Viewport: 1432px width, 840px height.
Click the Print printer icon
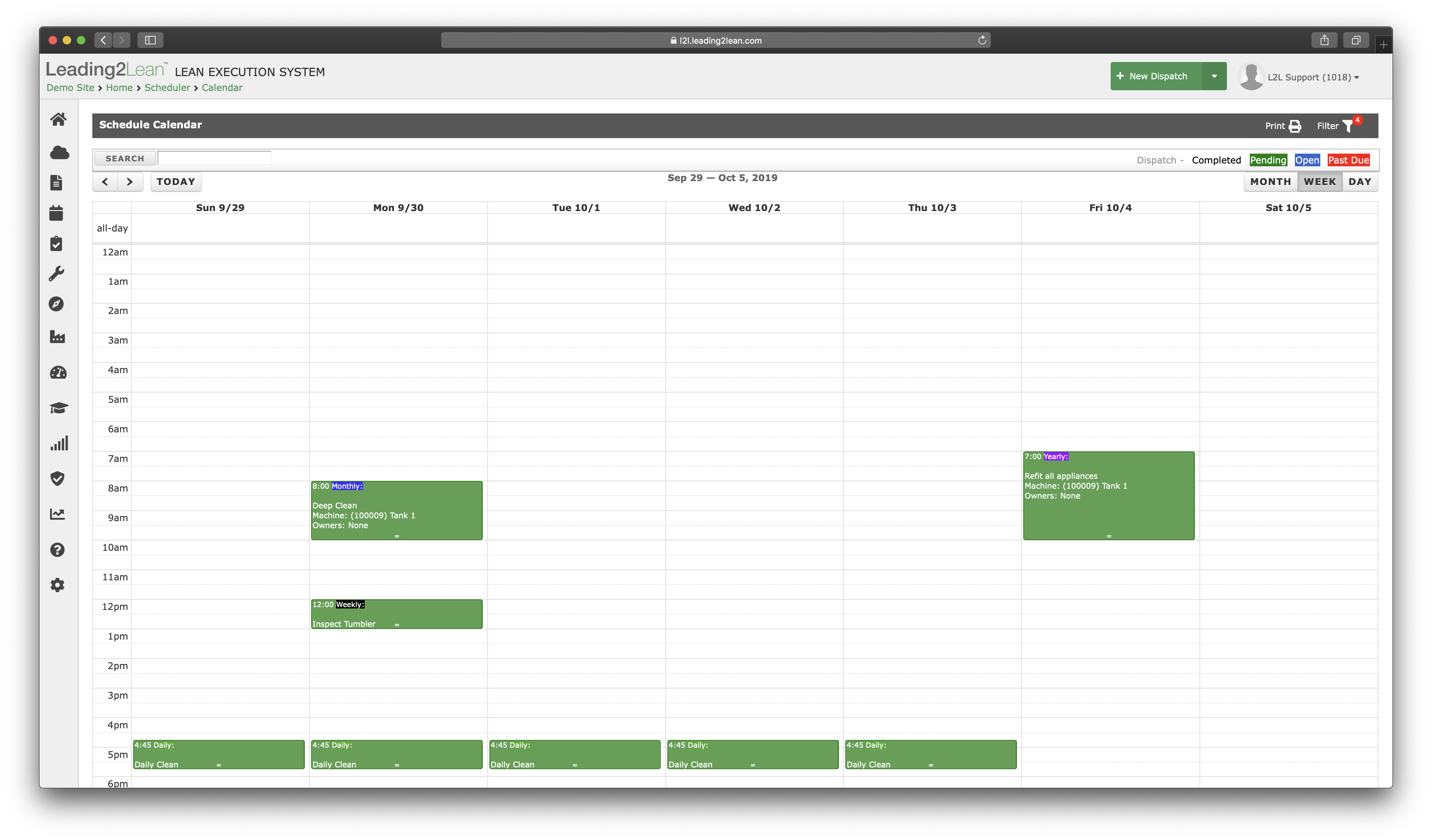1295,126
